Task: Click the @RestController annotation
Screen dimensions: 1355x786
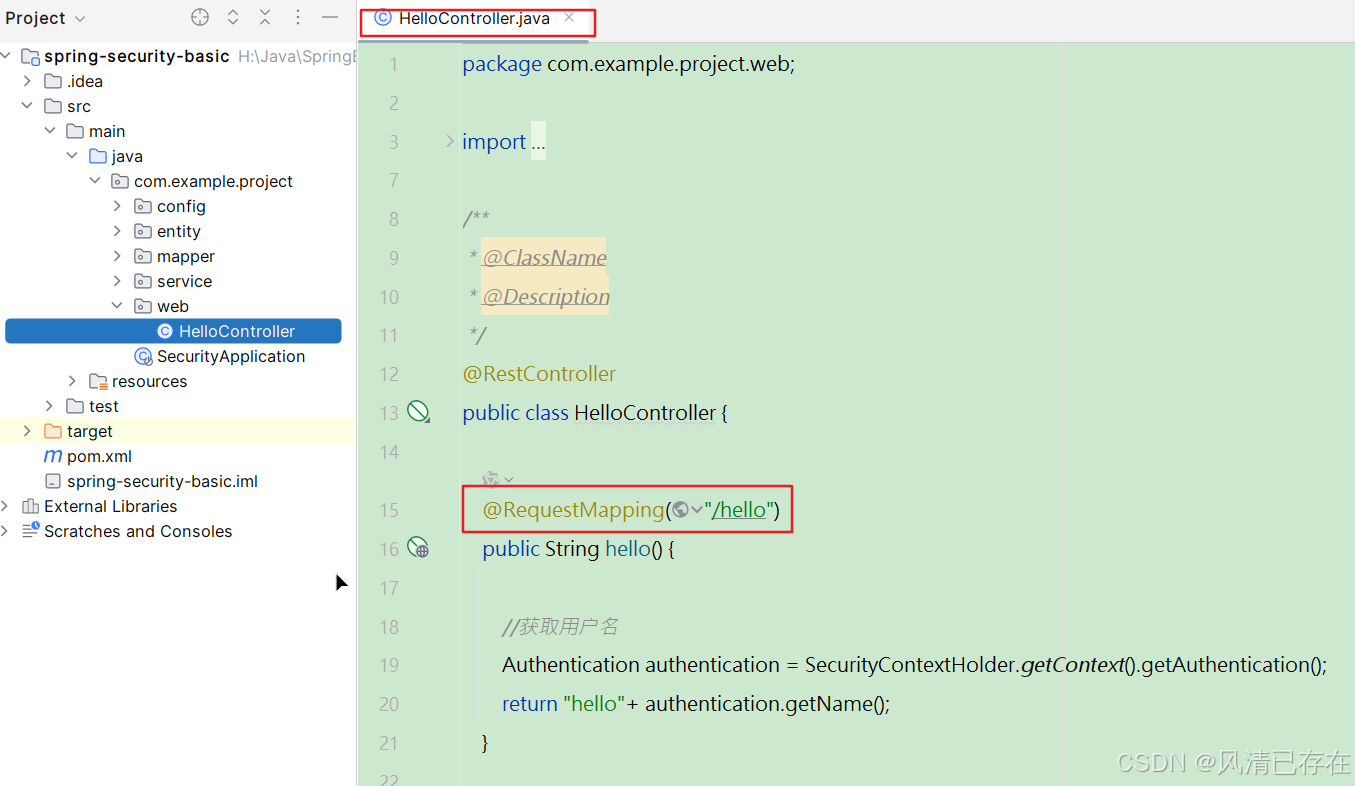Action: pos(539,374)
